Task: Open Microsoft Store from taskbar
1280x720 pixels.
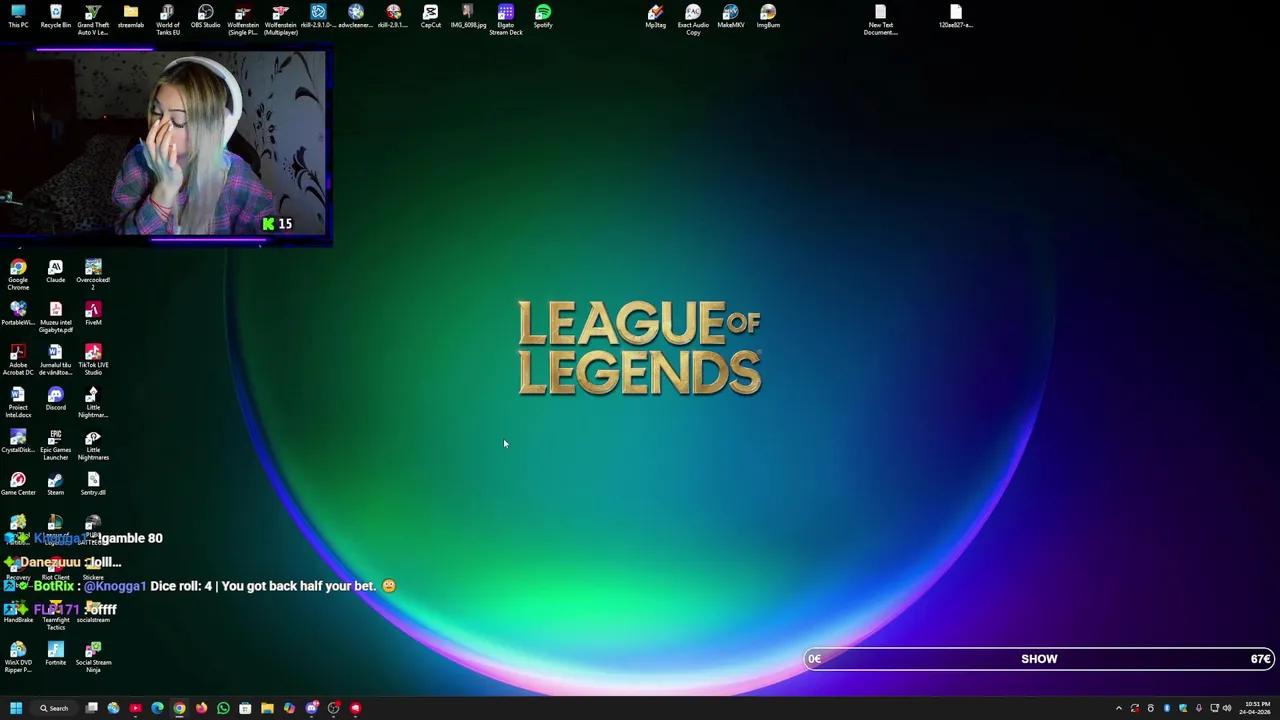Action: (245, 708)
